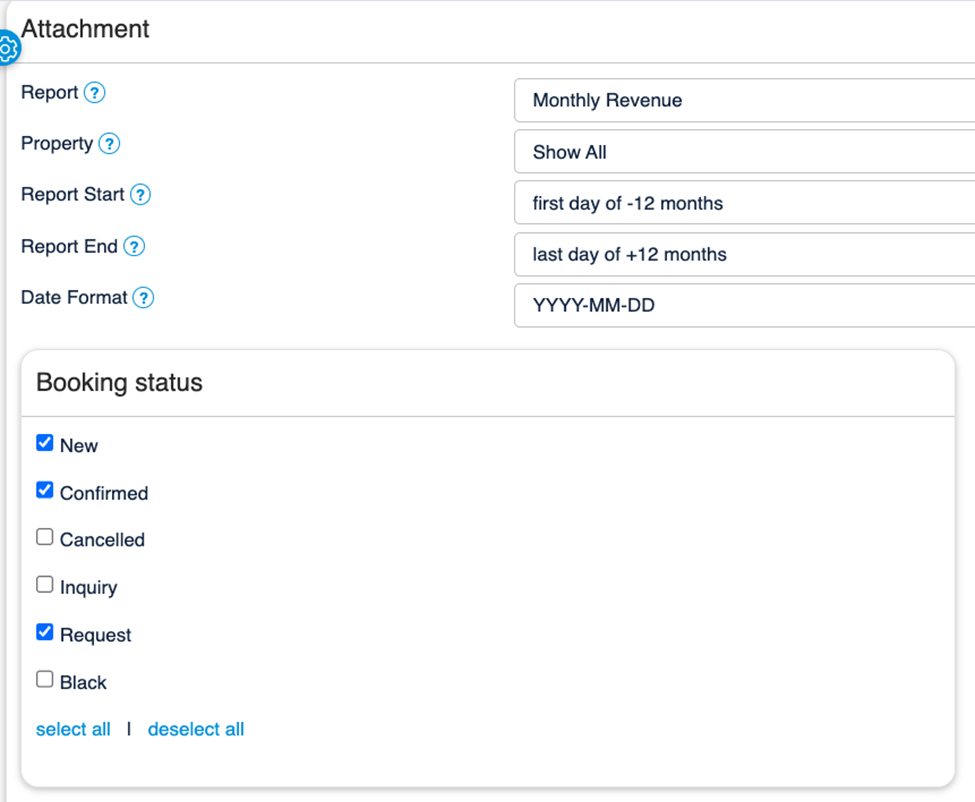Click the 'last day of +12 months' field
This screenshot has height=802, width=975.
pos(744,255)
